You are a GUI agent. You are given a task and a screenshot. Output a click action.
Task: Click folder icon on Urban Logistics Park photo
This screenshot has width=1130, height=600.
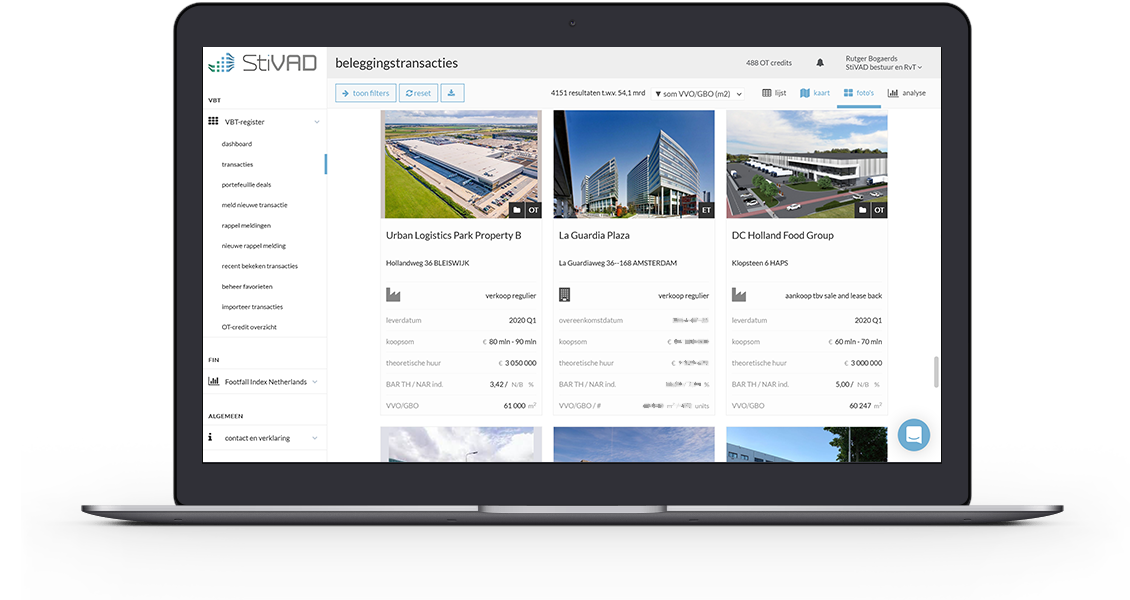point(517,210)
